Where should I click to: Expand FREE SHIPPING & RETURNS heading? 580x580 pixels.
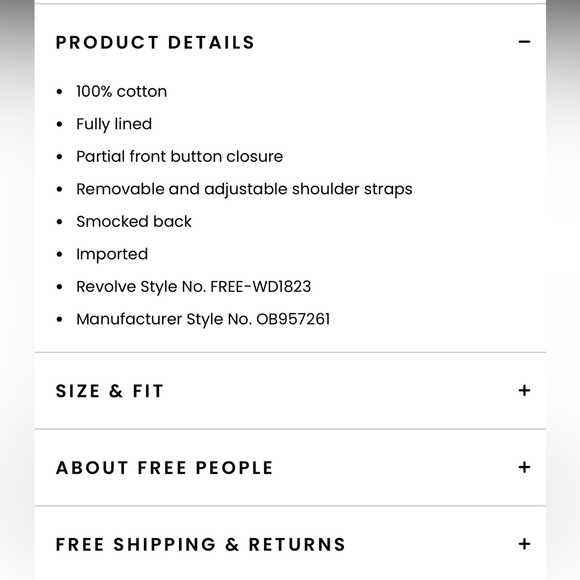[200, 544]
